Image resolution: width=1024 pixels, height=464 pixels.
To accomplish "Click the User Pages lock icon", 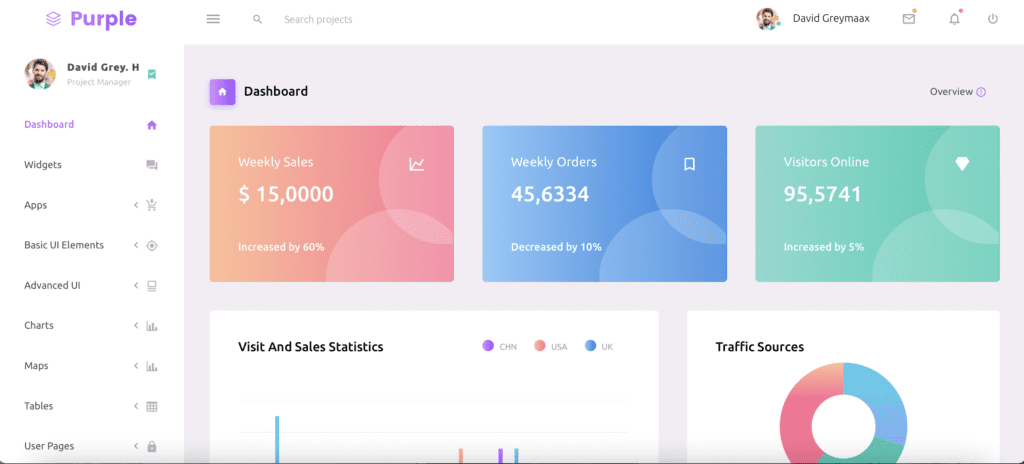I will pos(152,446).
